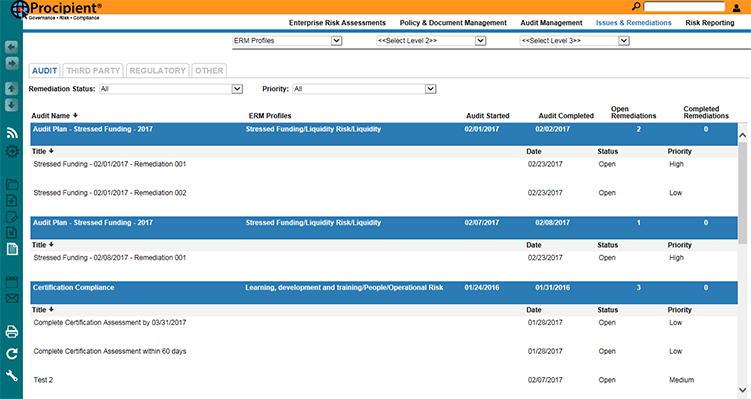This screenshot has height=399, width=751.
Task: Click Medium priority of Test 2
Action: (x=682, y=380)
